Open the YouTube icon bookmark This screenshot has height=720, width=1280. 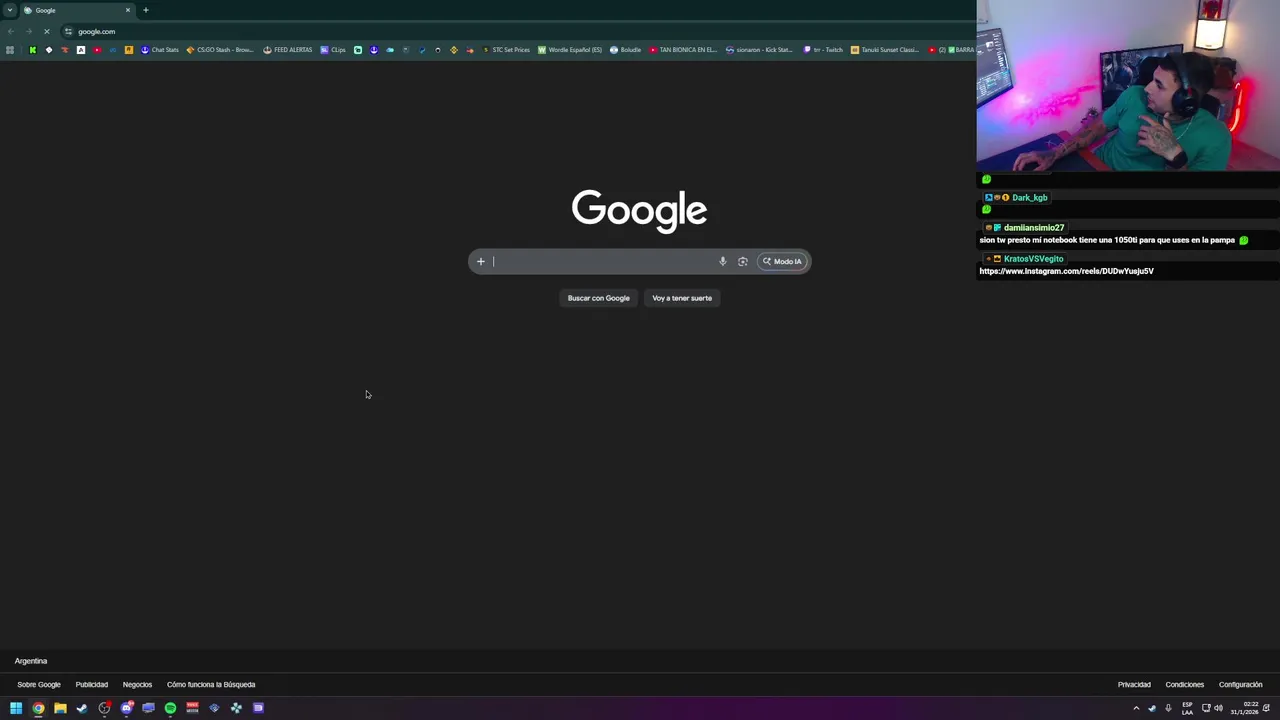[97, 50]
